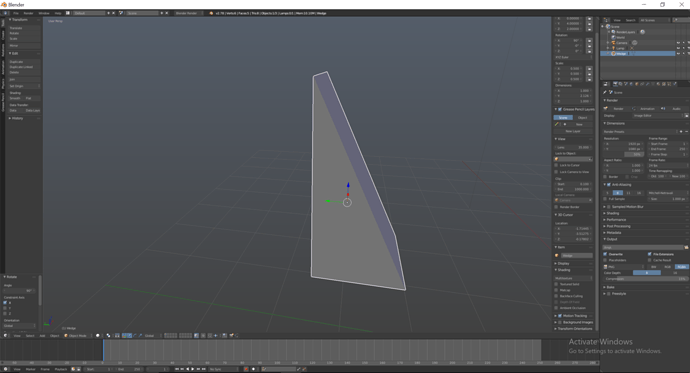690x373 pixels.
Task: Click the World tab icon in properties
Action: [631, 84]
